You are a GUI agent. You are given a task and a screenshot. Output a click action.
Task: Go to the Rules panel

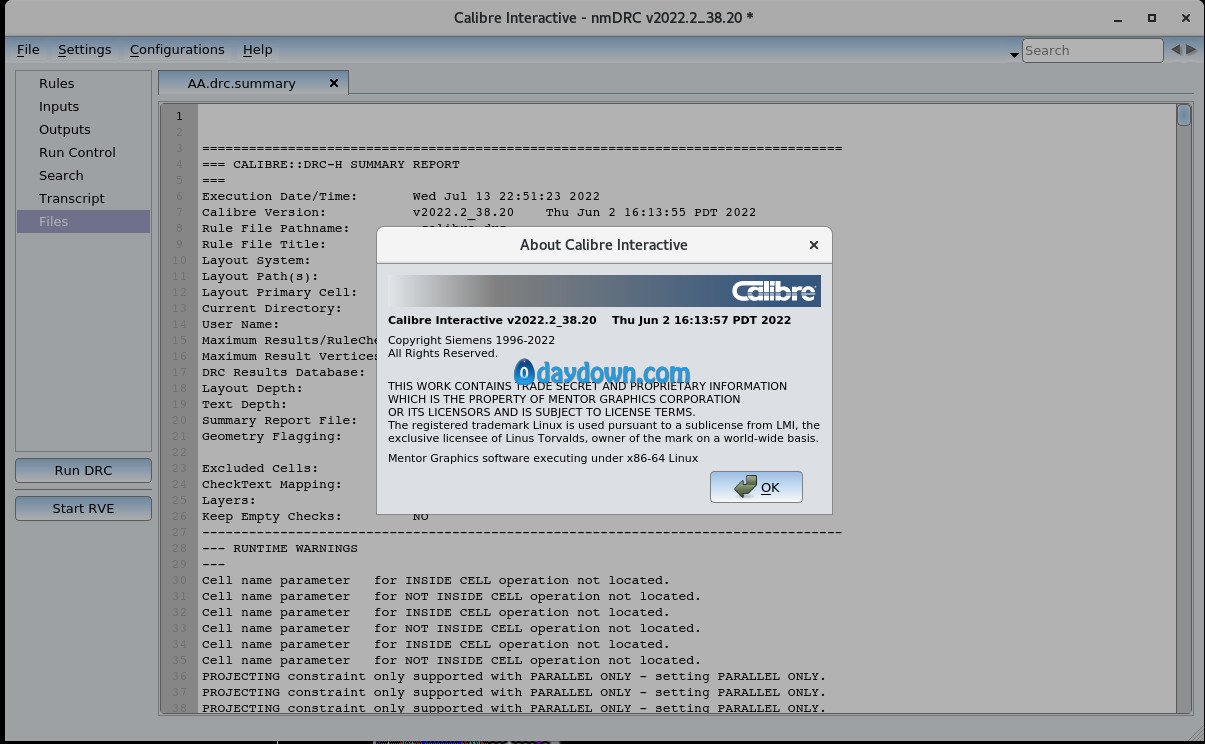(56, 83)
